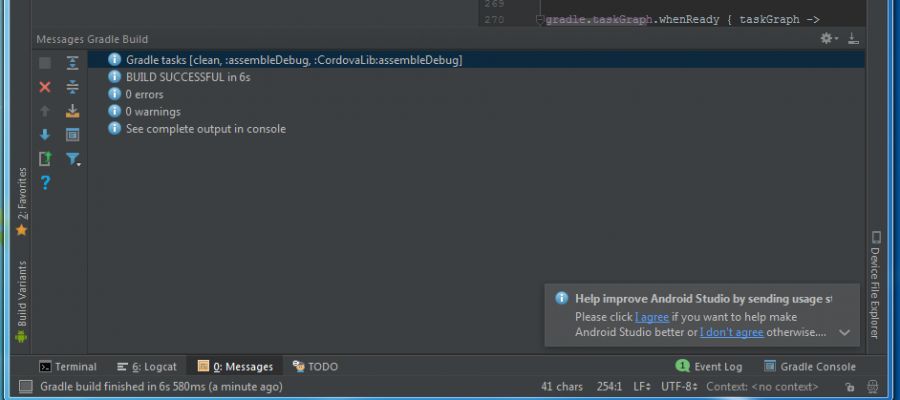Click the Collapse All icon in Messages toolbar
The width and height of the screenshot is (900, 400).
72,87
